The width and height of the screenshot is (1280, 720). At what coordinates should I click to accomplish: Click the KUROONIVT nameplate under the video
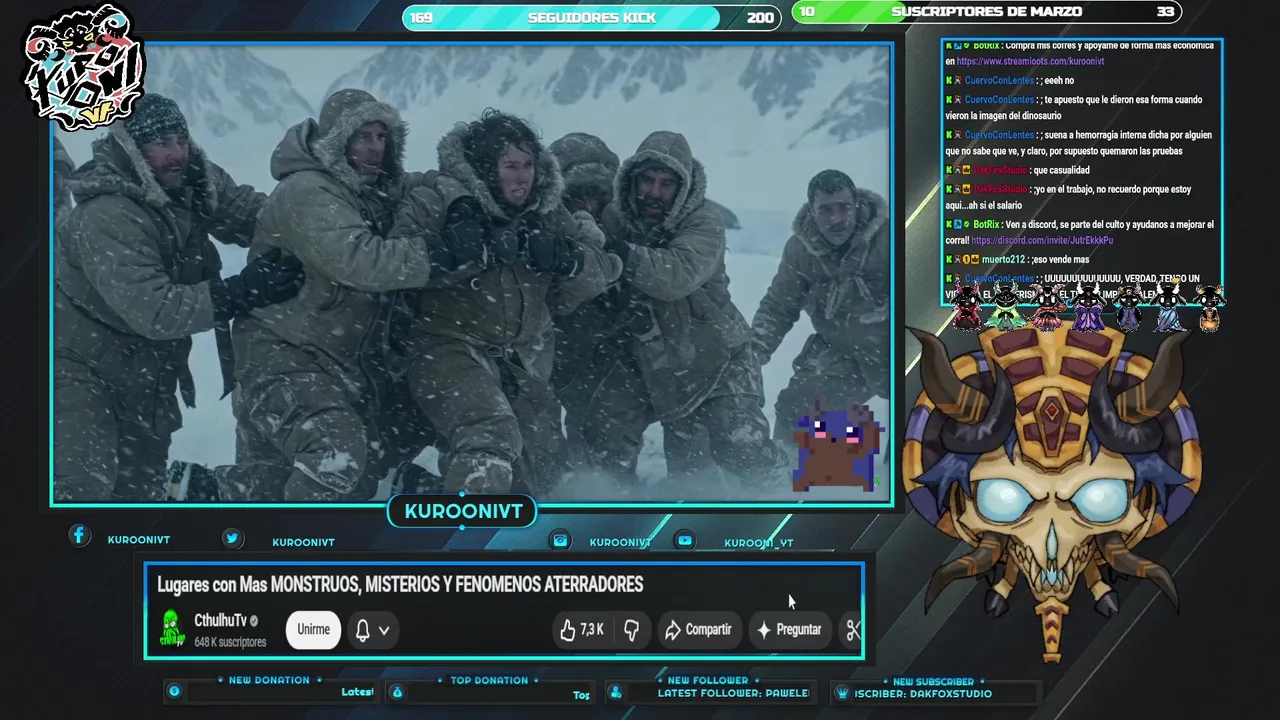tap(463, 511)
